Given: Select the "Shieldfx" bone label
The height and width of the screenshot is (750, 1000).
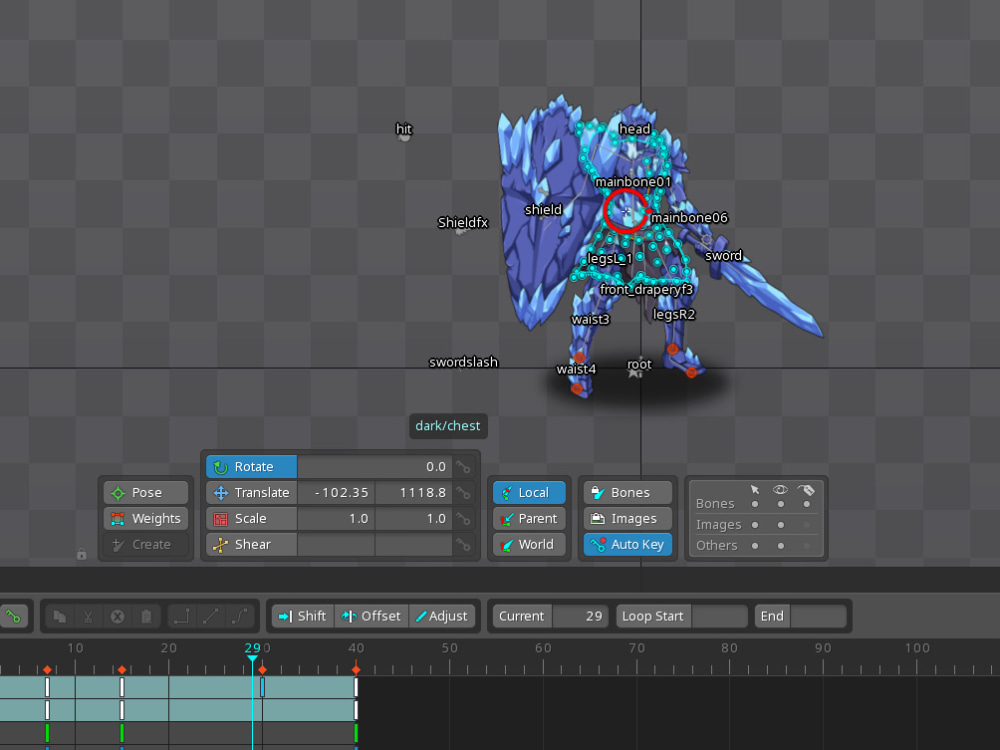Looking at the screenshot, I should click(x=463, y=223).
